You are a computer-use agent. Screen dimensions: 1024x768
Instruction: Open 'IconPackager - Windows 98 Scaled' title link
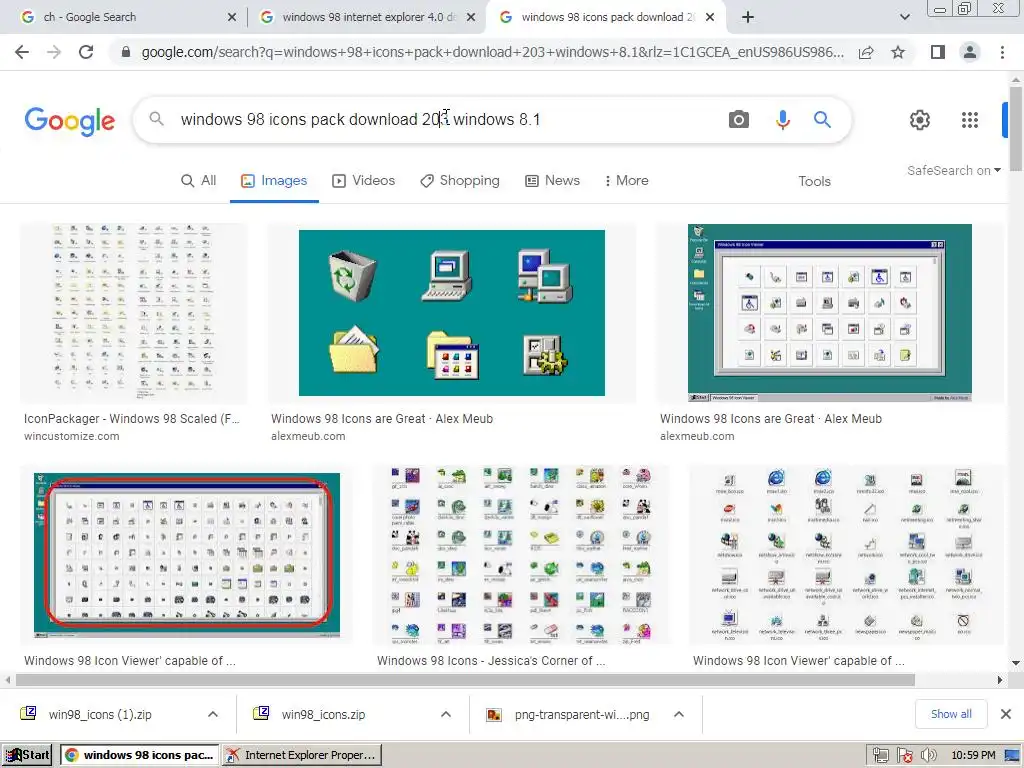click(x=132, y=419)
